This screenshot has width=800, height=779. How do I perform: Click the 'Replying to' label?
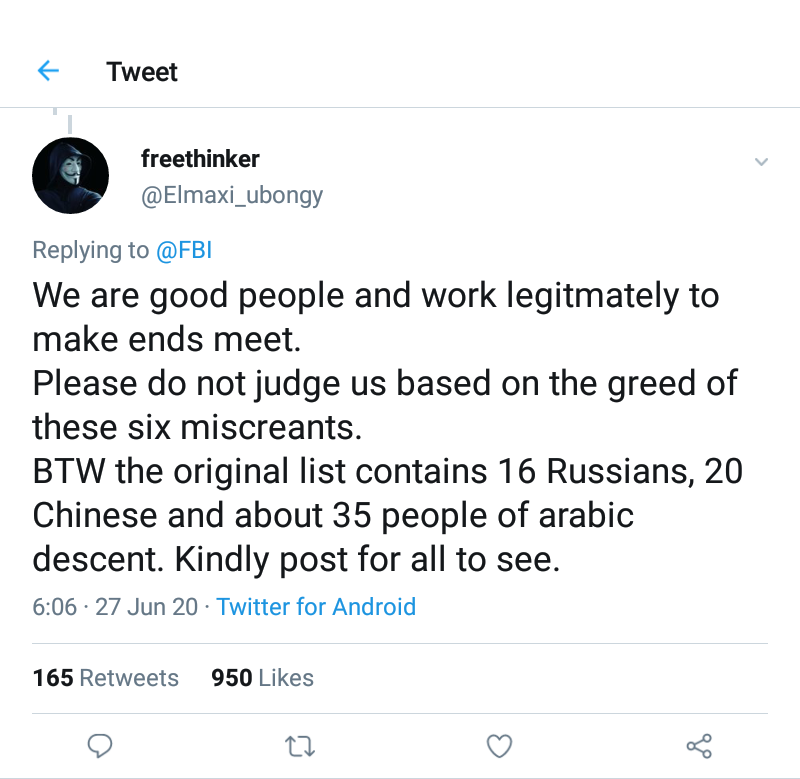(x=90, y=250)
